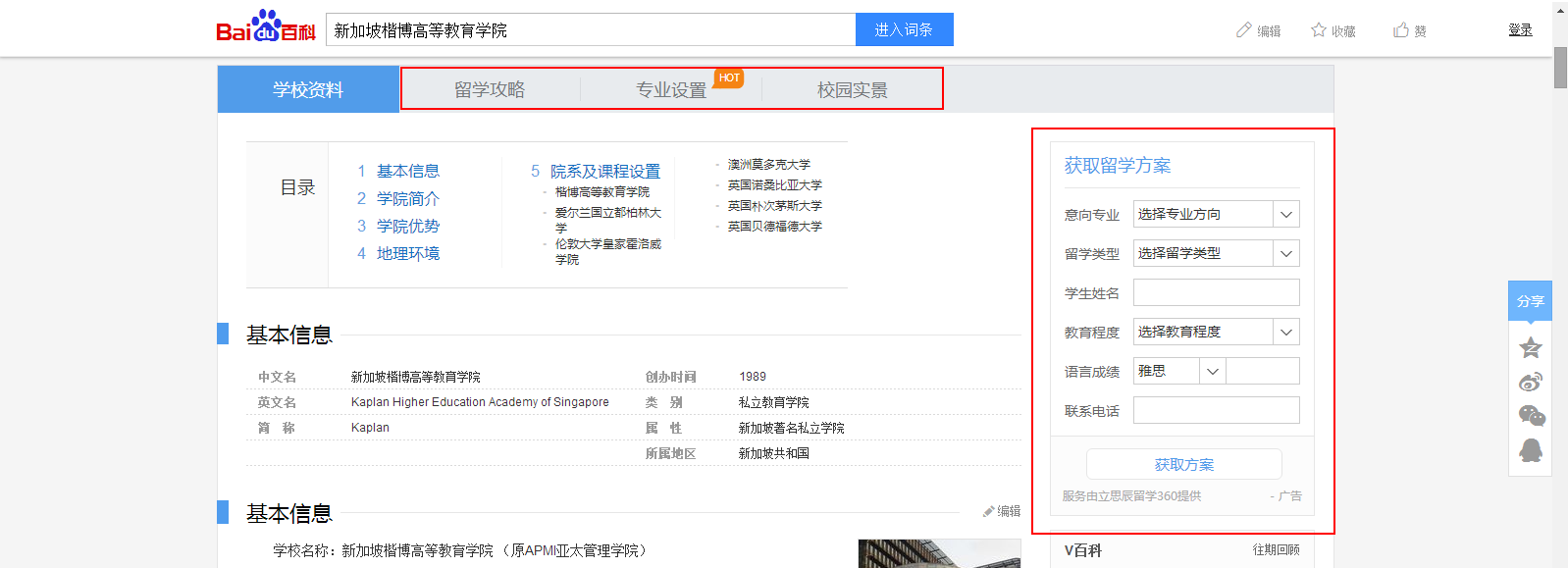Click 英国贝德福德大学 contents entry

pos(775,227)
